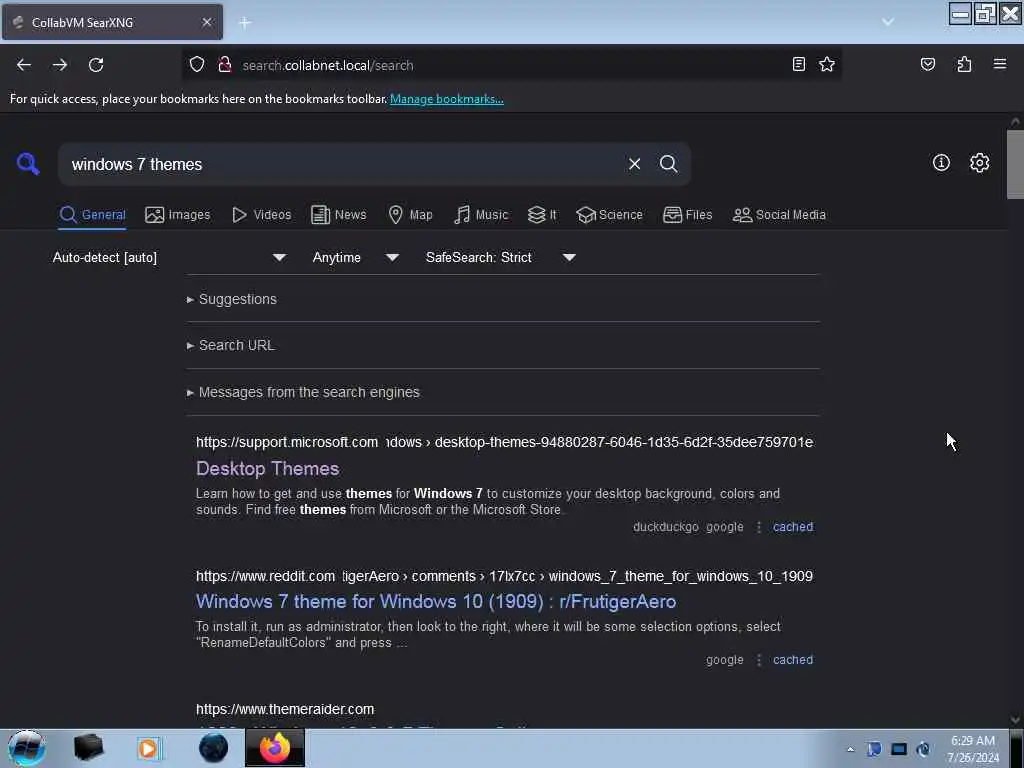Switch to the Map category
This screenshot has width=1024, height=768.
point(410,215)
